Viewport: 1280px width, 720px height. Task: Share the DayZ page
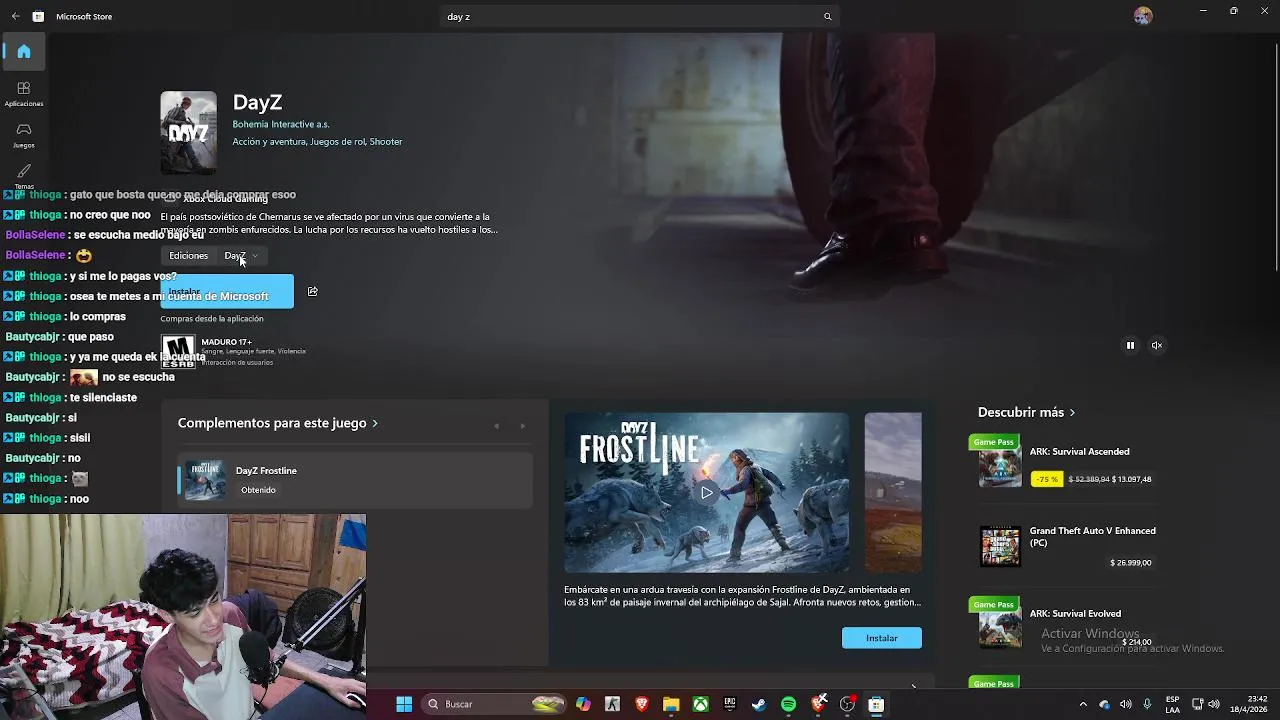(312, 291)
